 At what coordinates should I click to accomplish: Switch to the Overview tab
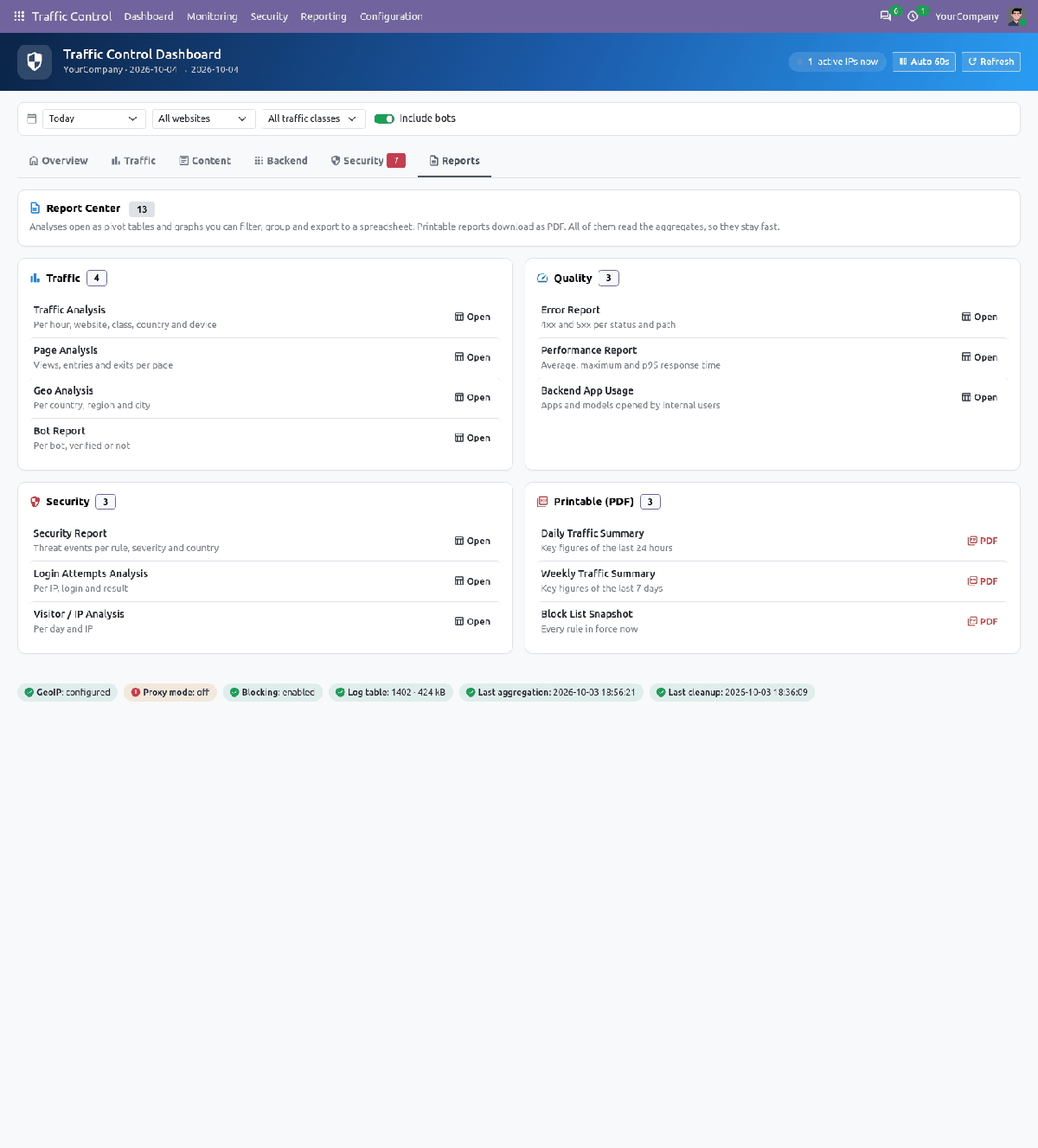tap(59, 161)
